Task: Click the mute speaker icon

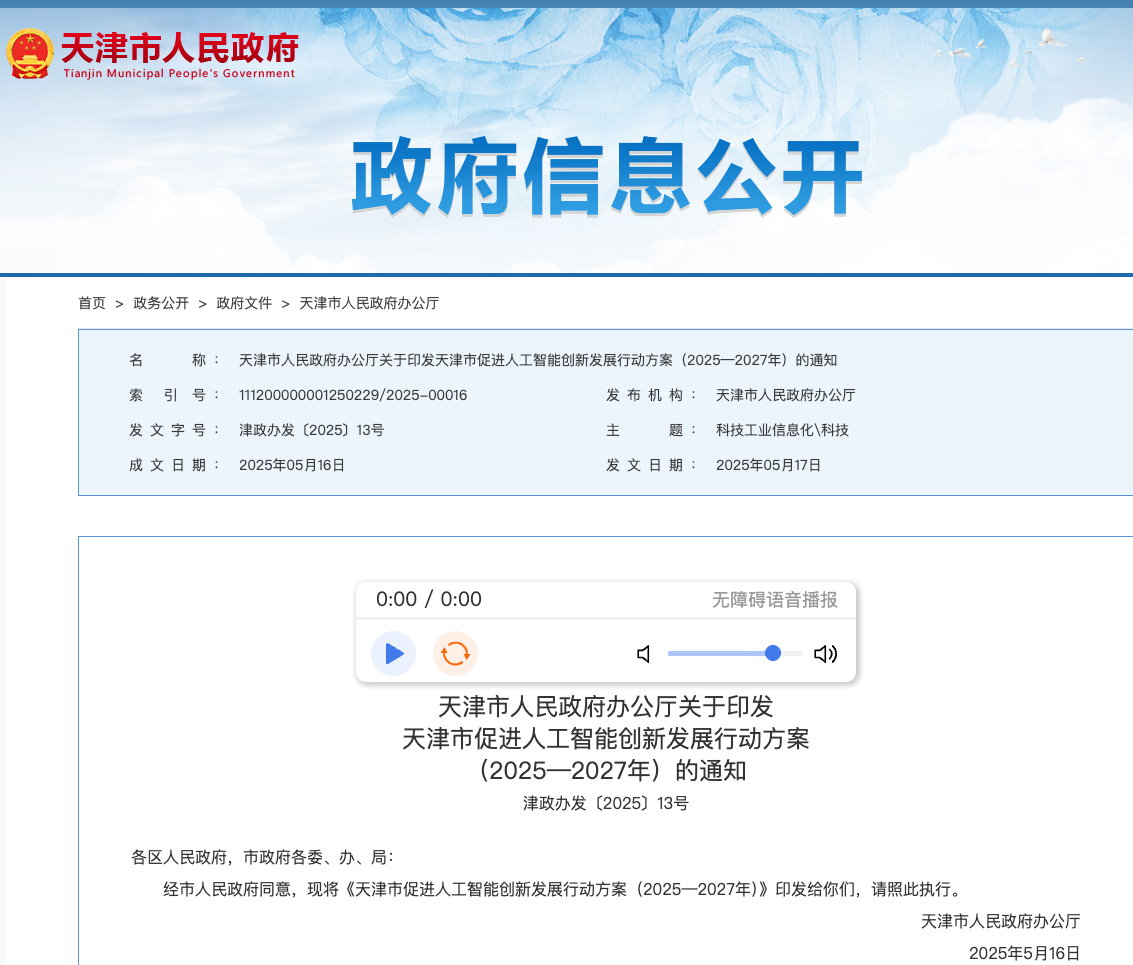Action: [643, 653]
